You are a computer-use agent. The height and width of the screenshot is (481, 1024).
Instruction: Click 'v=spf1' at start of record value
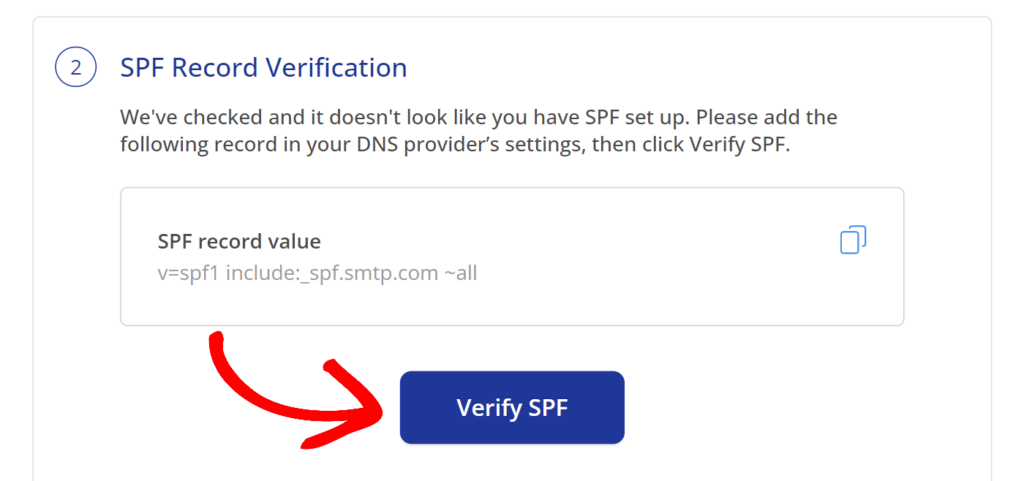[189, 273]
